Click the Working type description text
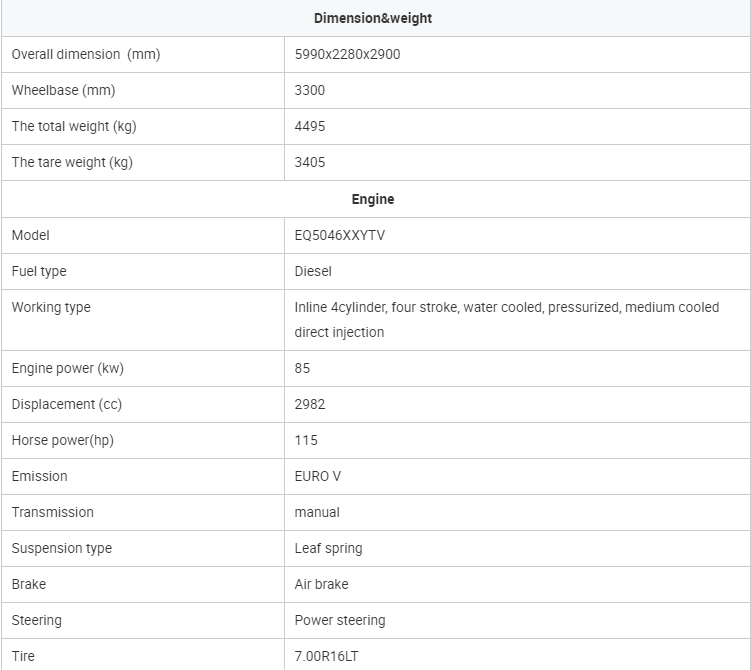This screenshot has height=670, width=751. [507, 320]
